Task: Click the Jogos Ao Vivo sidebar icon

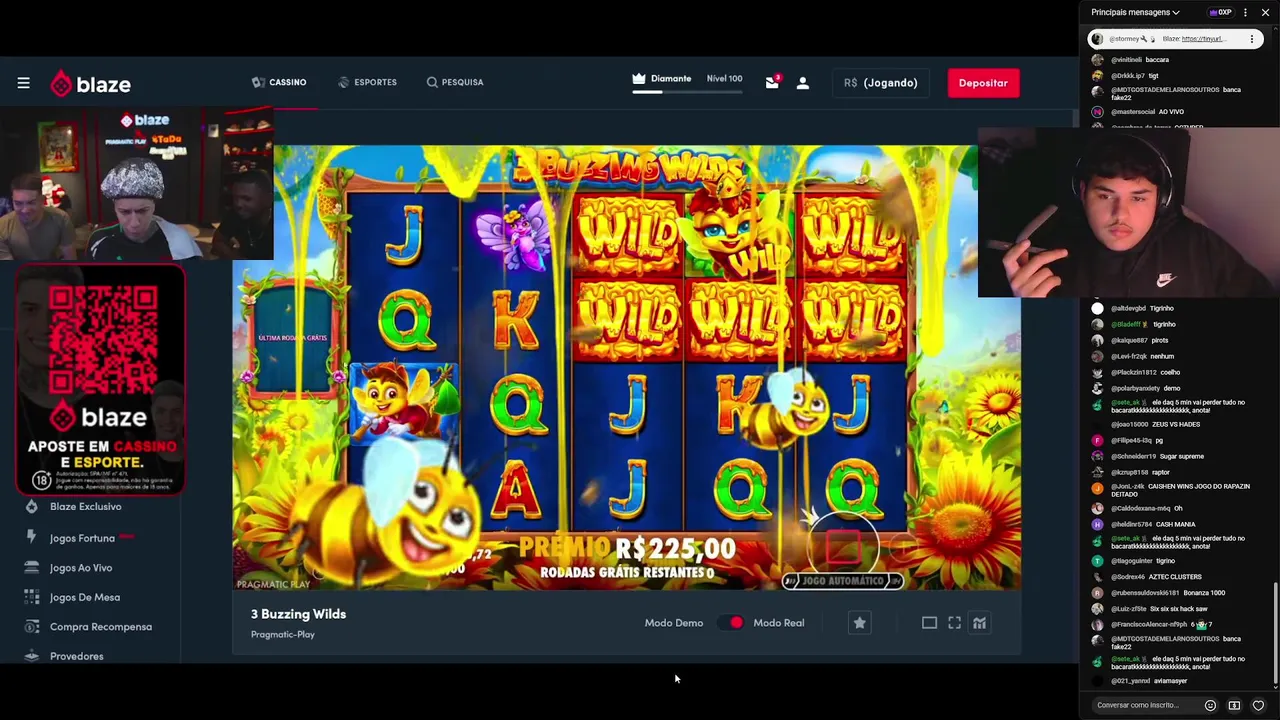Action: tap(31, 567)
